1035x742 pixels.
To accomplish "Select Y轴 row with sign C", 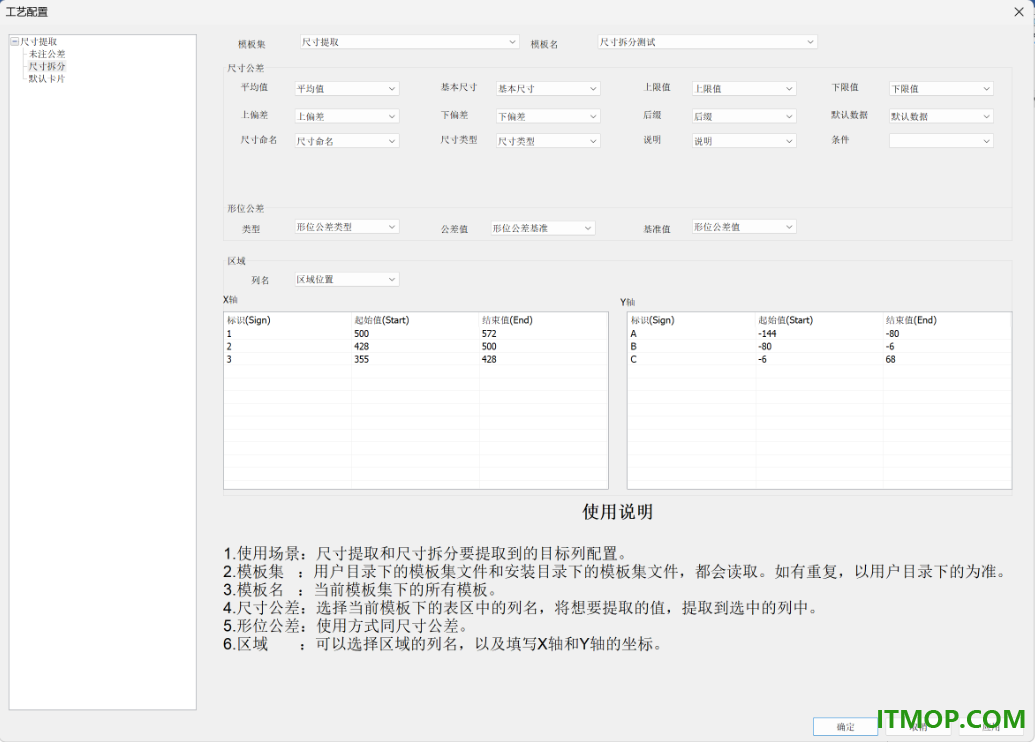I will pos(819,360).
